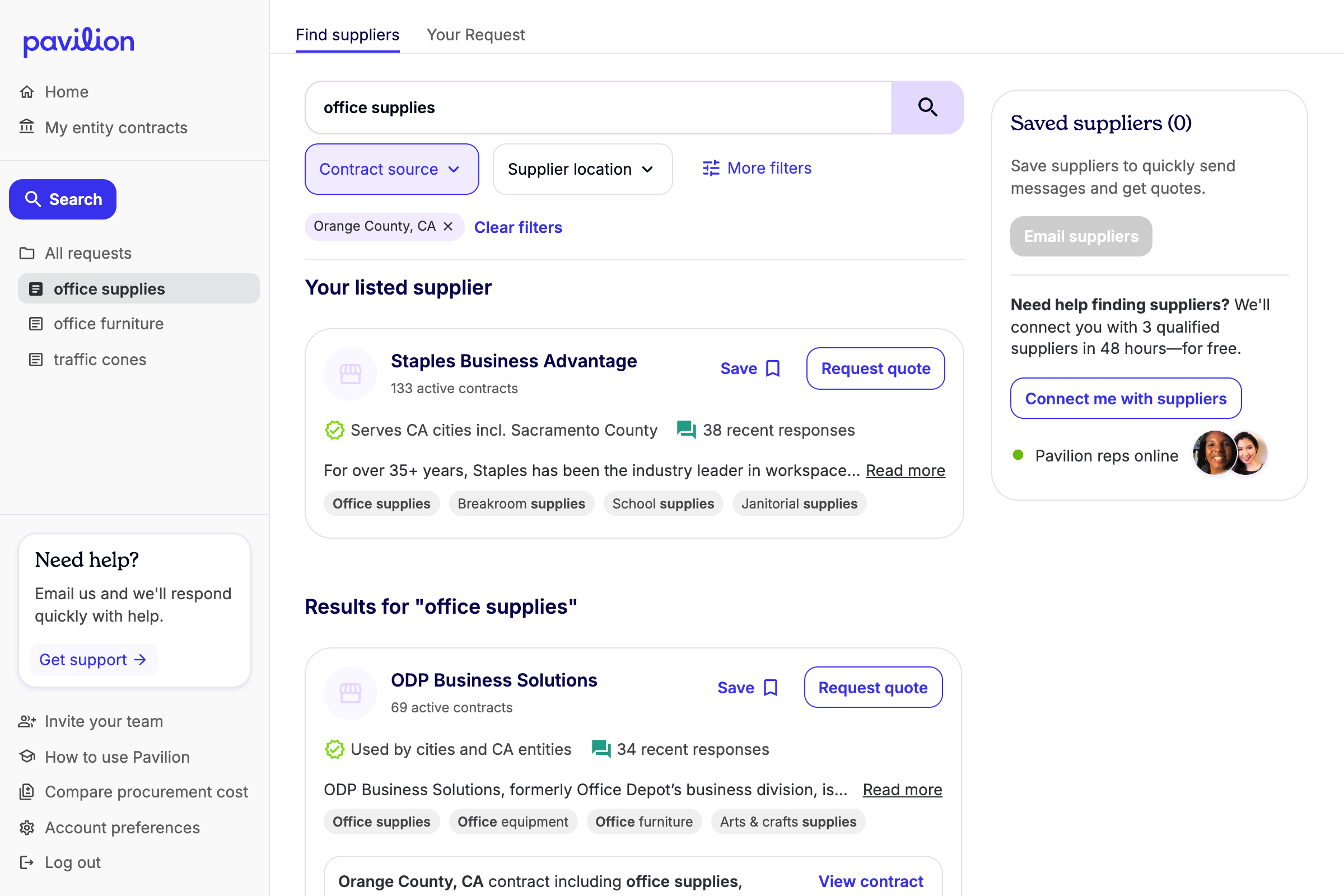Click the magnifier search submit button
The height and width of the screenshot is (896, 1344).
[x=927, y=108]
